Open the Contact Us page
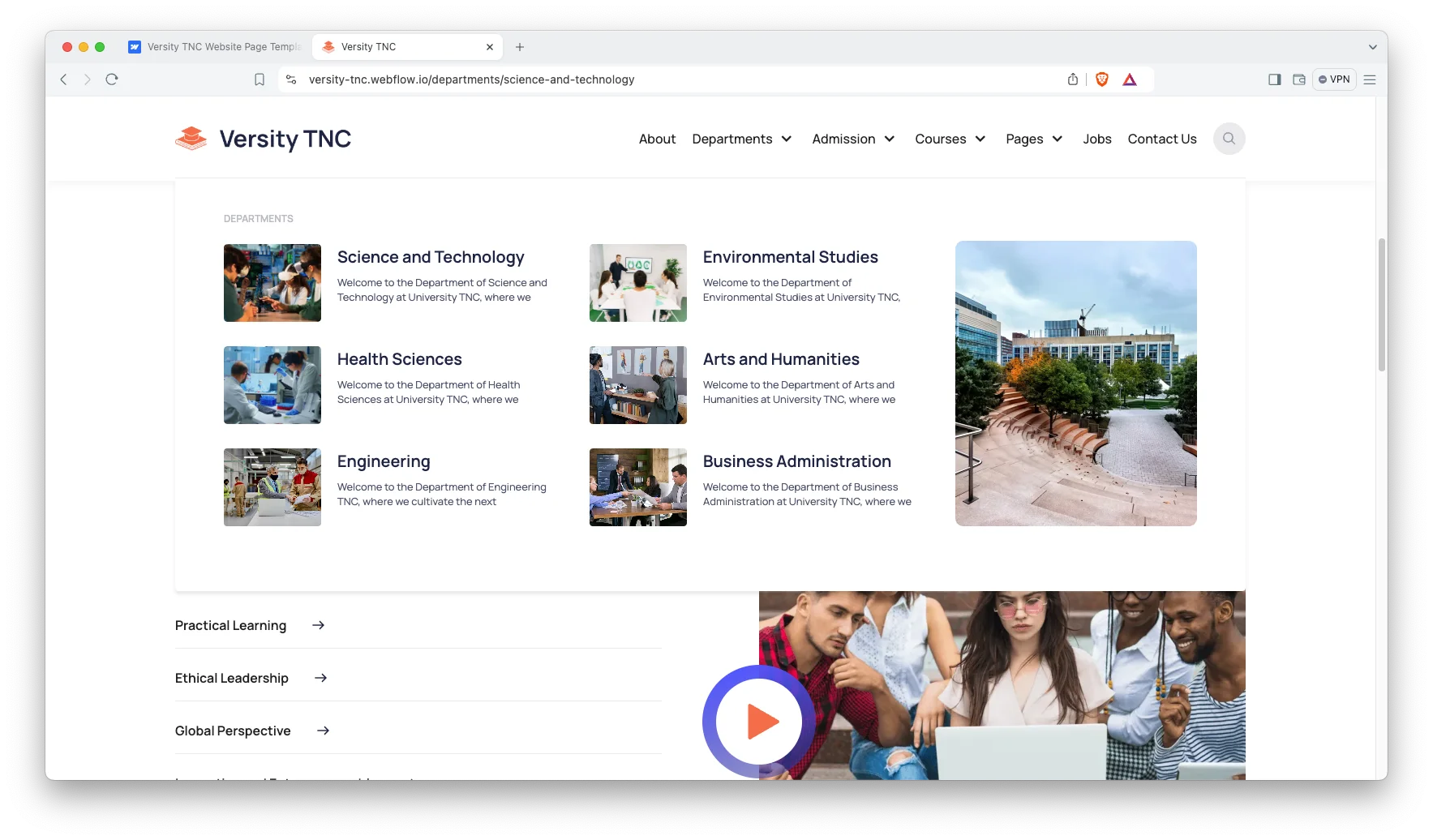The width and height of the screenshot is (1433, 840). [1161, 139]
